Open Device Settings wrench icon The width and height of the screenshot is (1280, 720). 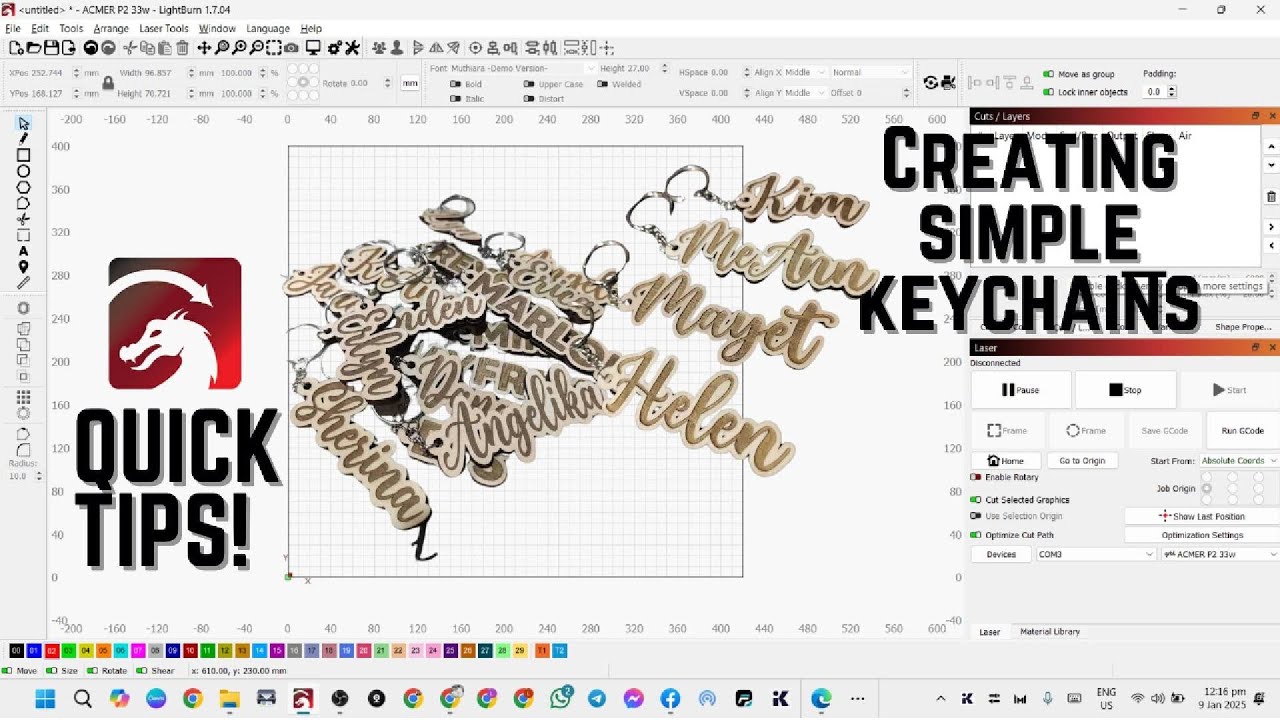point(352,47)
